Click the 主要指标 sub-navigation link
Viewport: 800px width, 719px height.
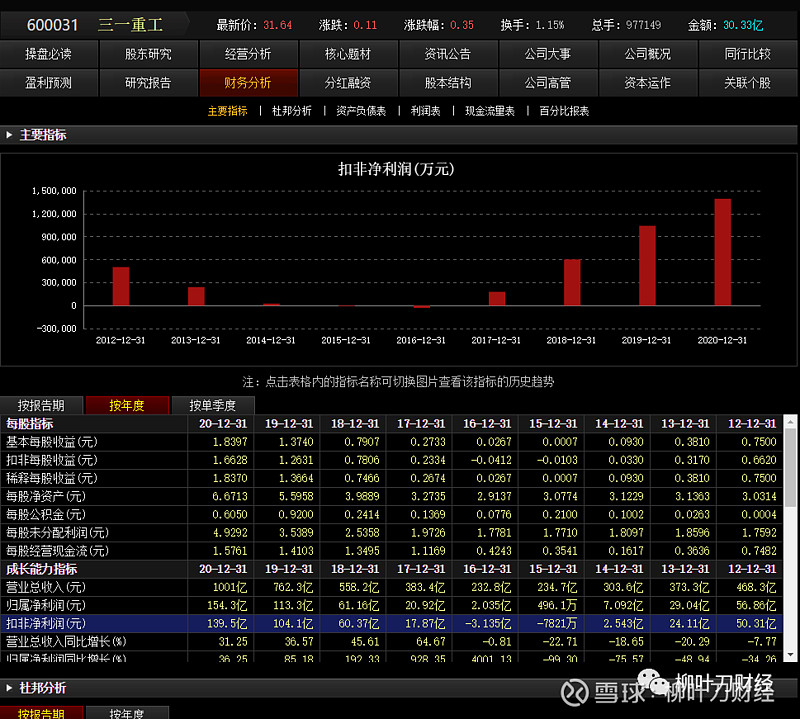point(228,111)
